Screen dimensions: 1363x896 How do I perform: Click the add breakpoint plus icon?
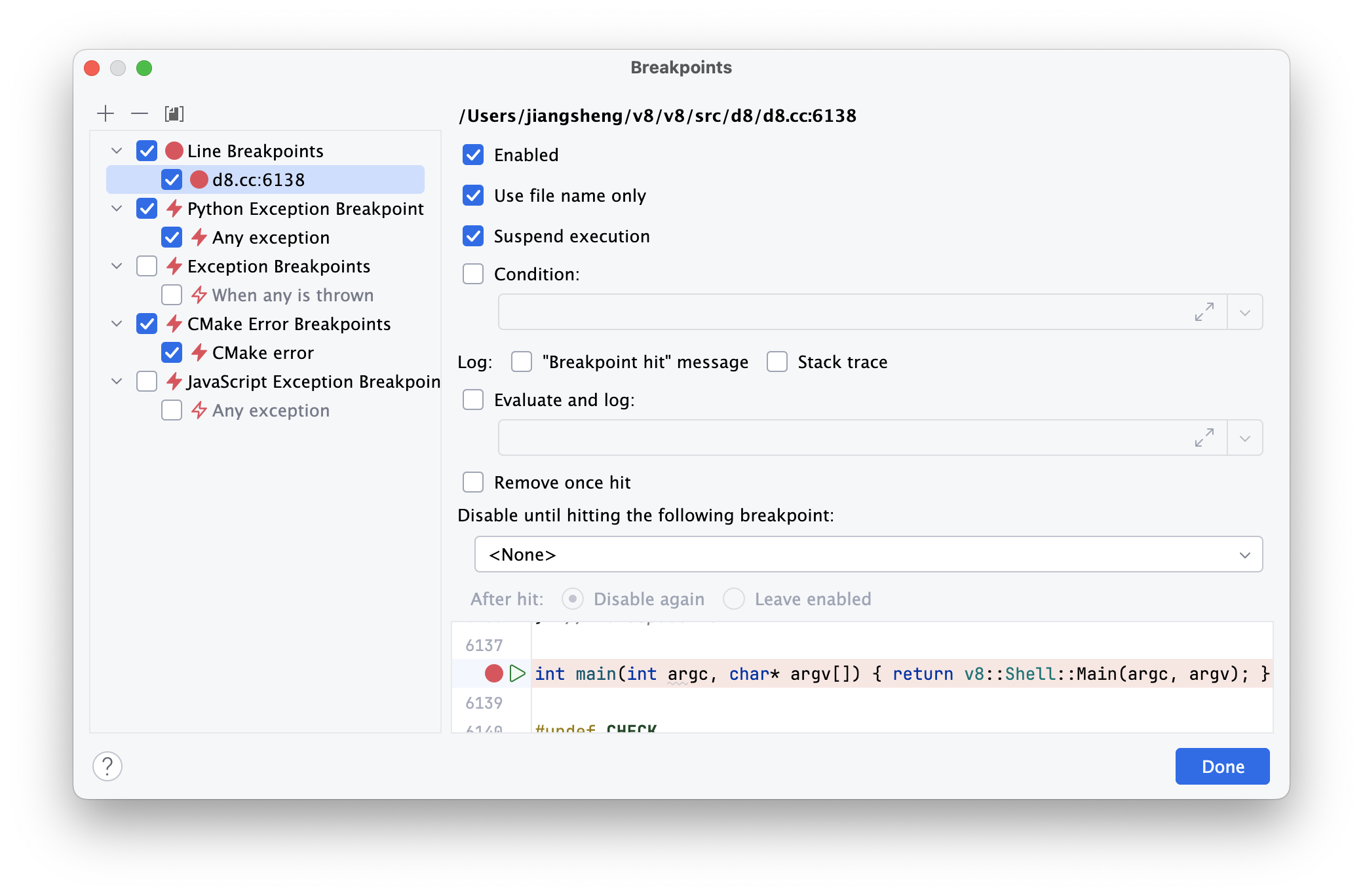tap(106, 114)
